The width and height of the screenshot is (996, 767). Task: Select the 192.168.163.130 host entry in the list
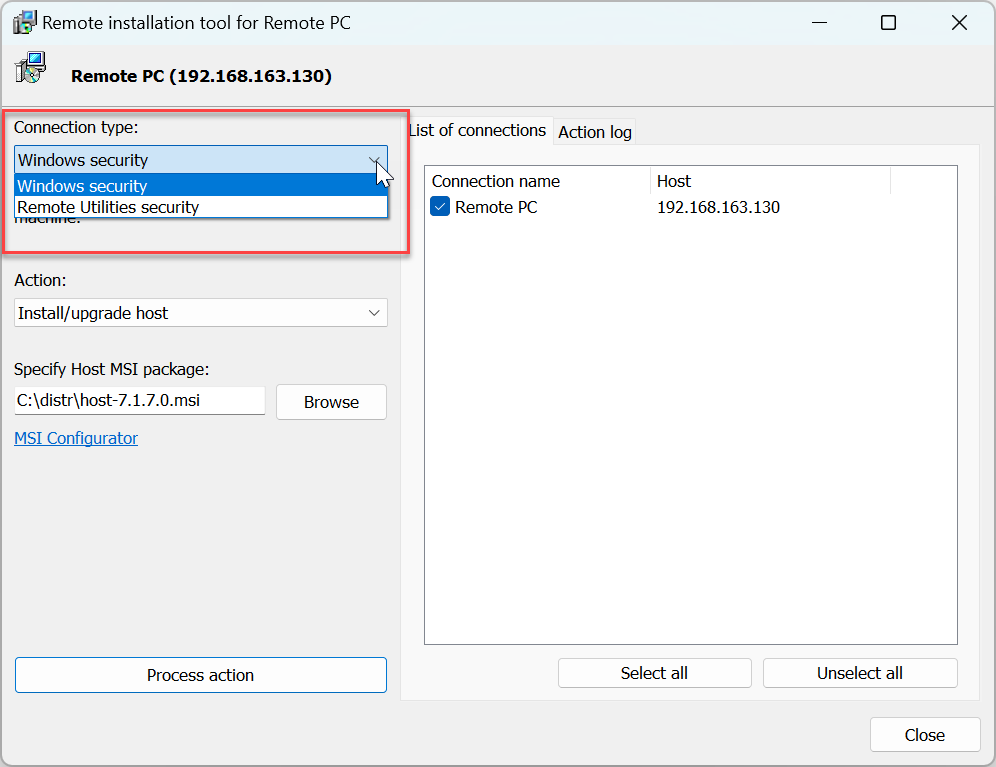click(x=718, y=207)
